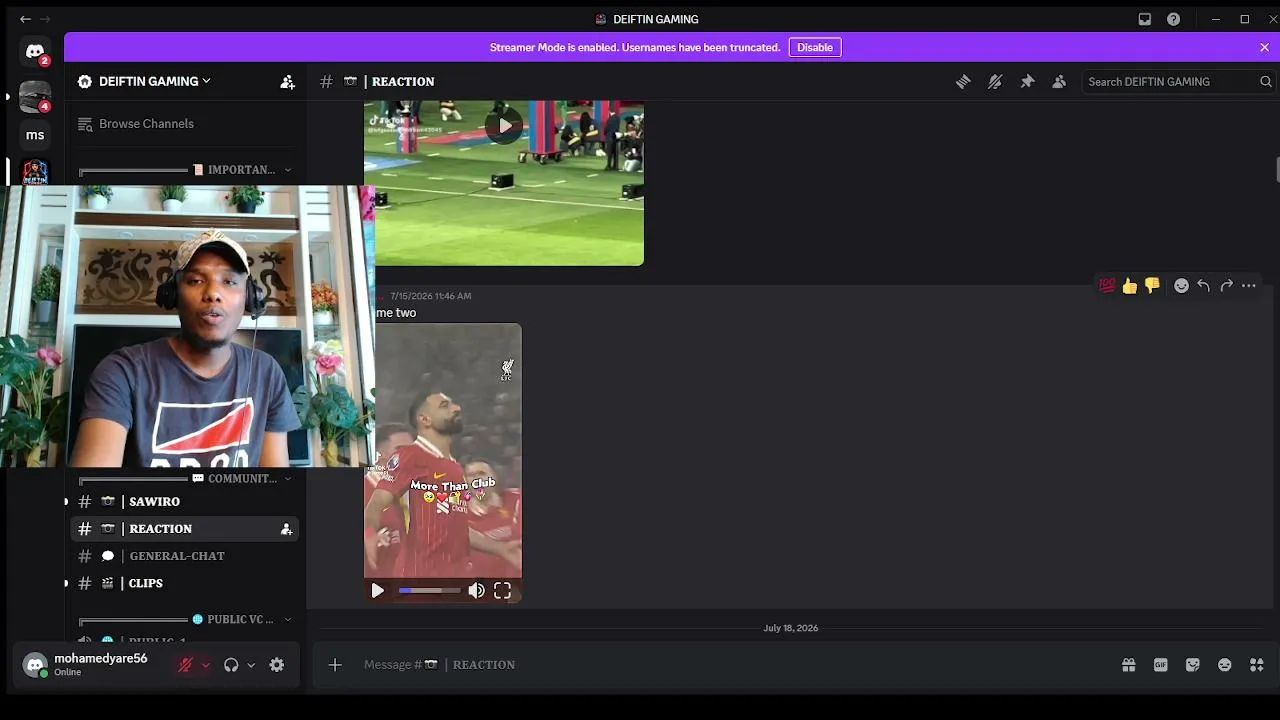Open Liverpool video in fullscreen

tap(502, 591)
